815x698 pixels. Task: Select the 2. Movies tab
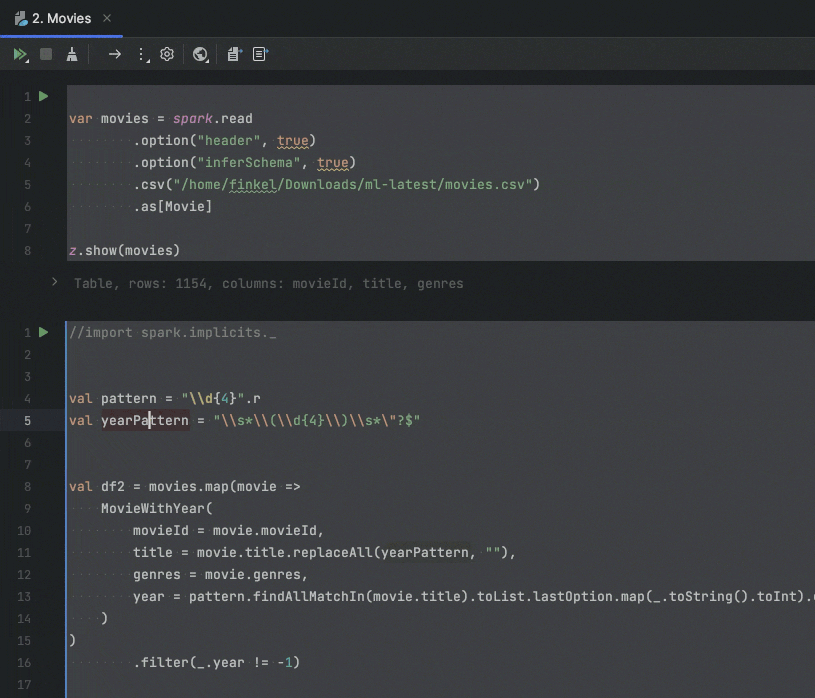[61, 18]
